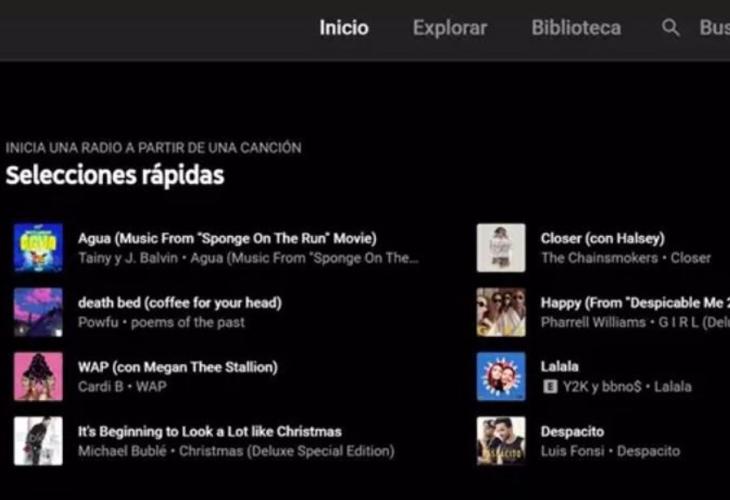Click the explicit E badge on Lalala
Screen dimensions: 730x500
coord(550,386)
